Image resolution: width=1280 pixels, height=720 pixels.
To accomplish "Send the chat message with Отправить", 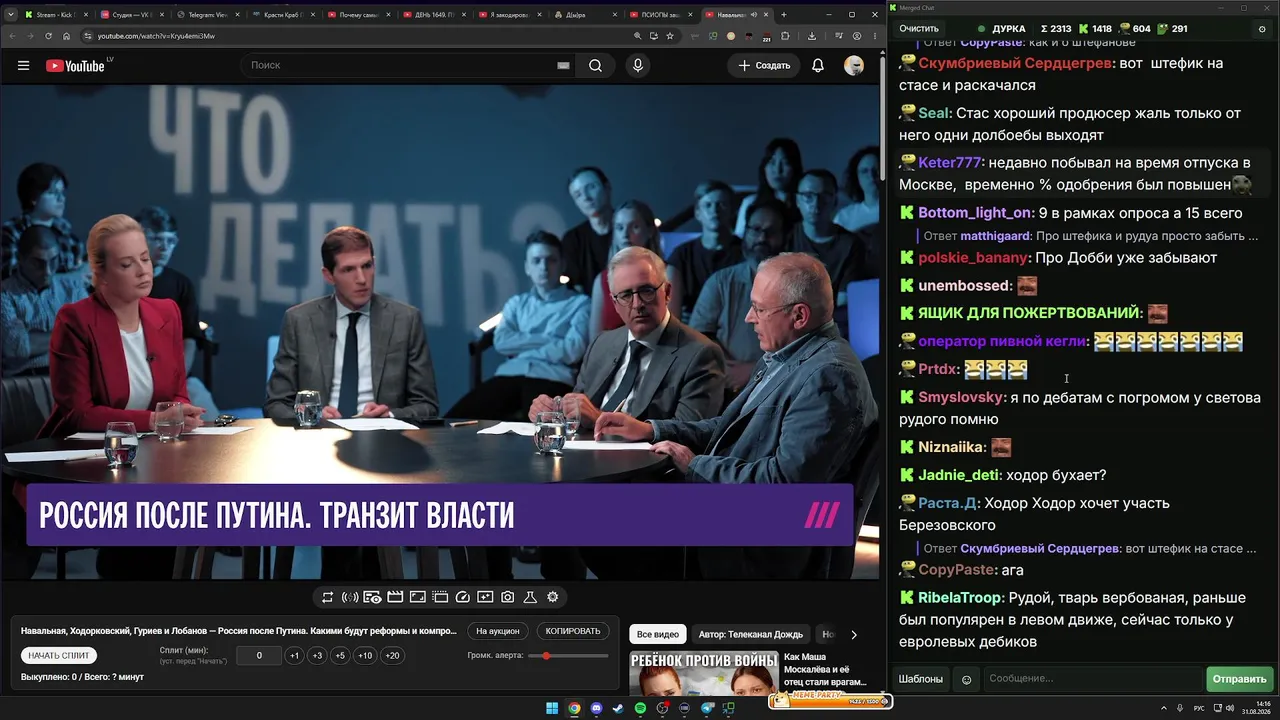I will point(1239,679).
